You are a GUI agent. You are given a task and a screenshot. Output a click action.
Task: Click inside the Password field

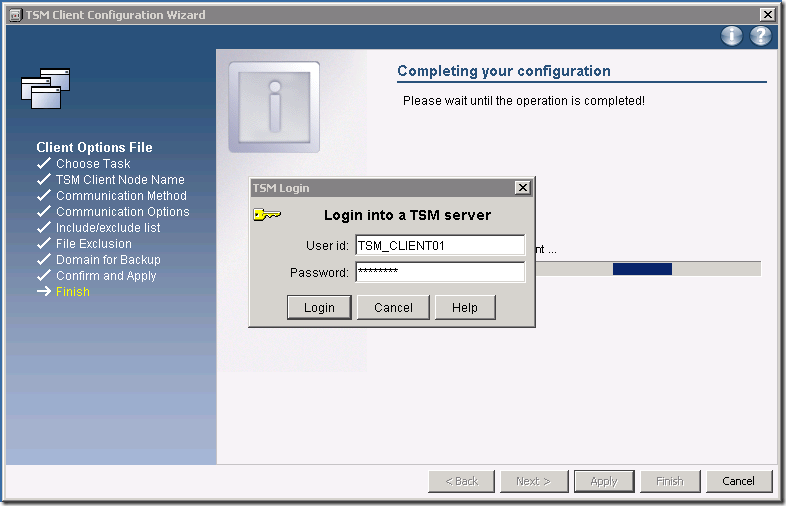point(440,272)
